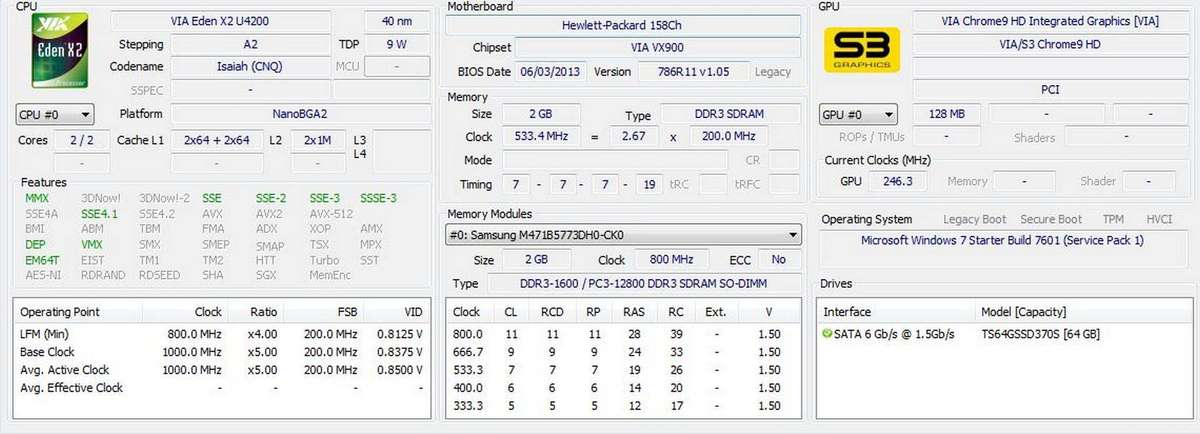Click the AES-NI feature label

tap(41, 275)
